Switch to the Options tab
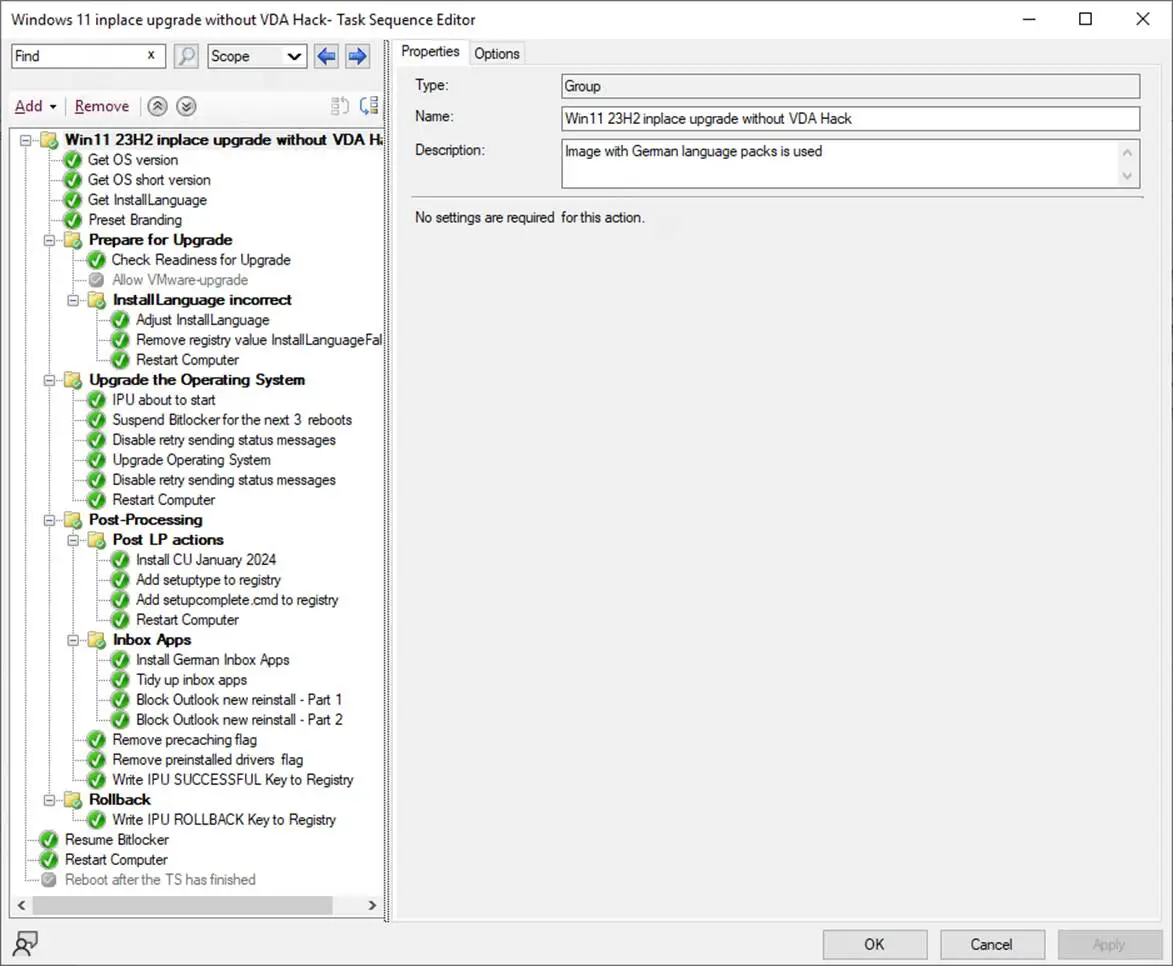Screen dimensions: 1173x966 (497, 53)
